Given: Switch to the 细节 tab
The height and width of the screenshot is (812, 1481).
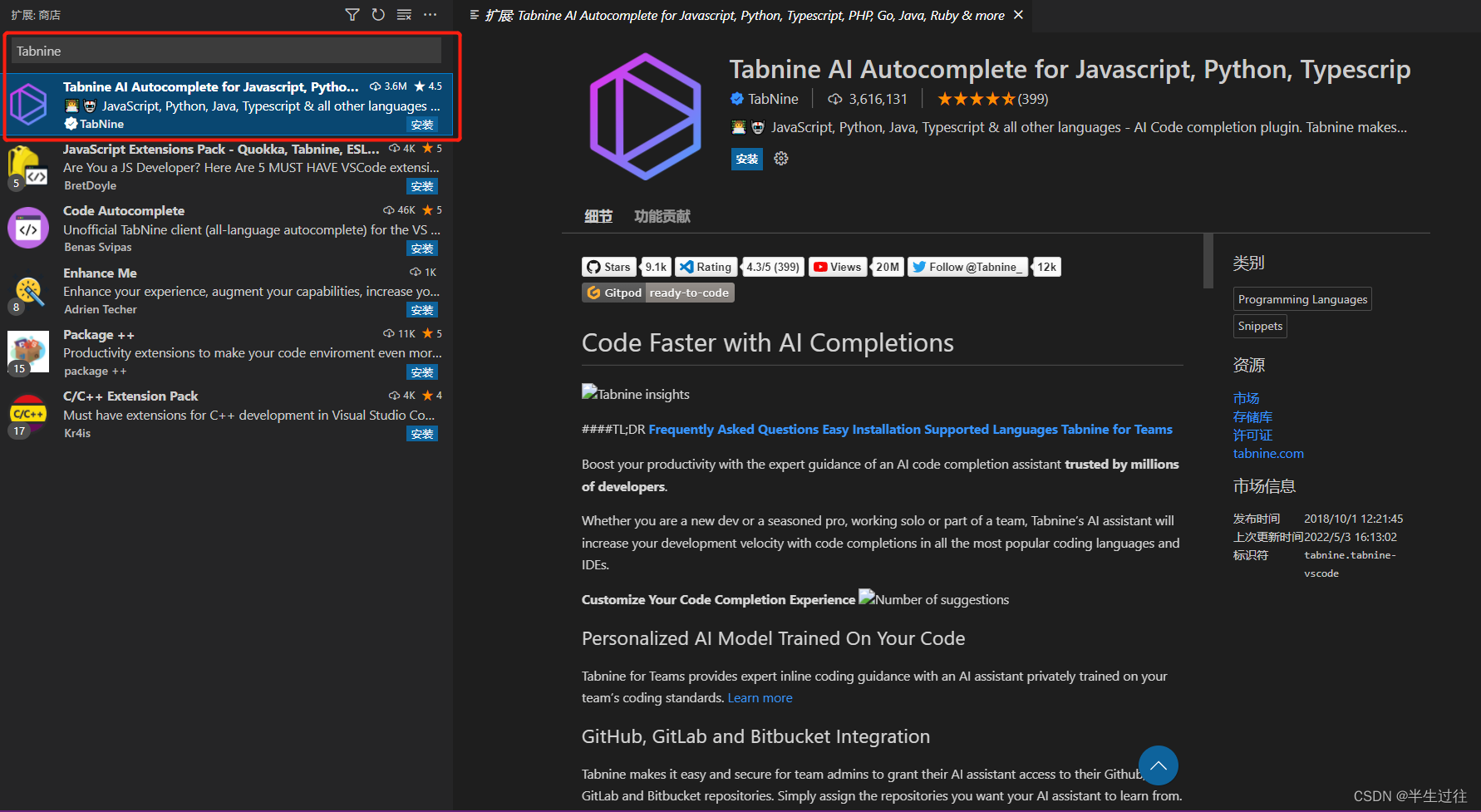Looking at the screenshot, I should point(598,216).
